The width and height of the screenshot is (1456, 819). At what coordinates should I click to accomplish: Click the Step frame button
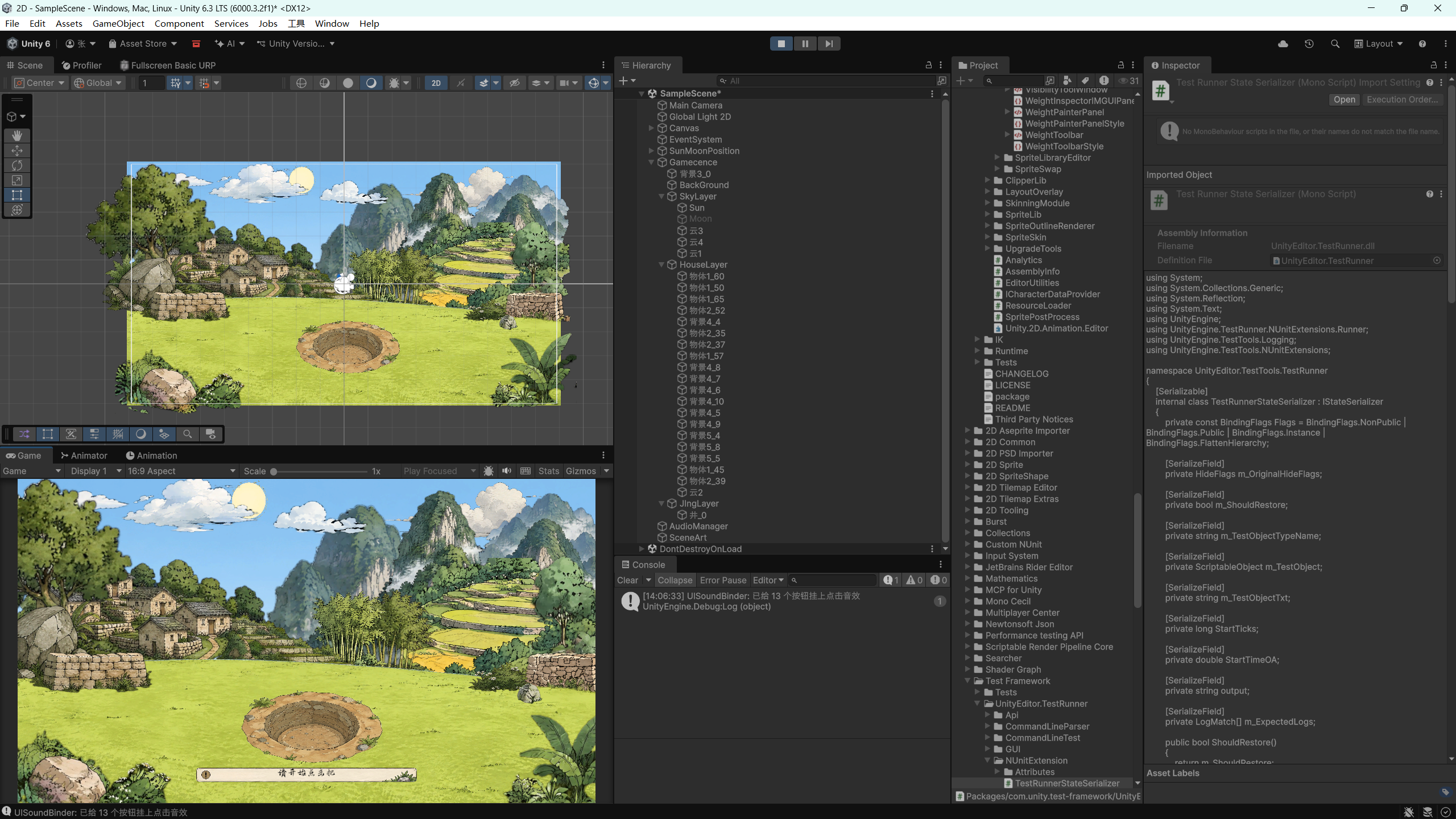pyautogui.click(x=829, y=44)
